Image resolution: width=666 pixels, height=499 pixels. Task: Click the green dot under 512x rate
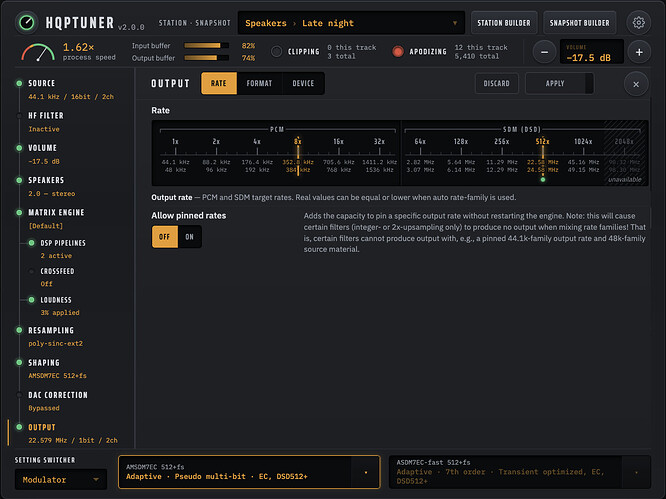click(x=543, y=180)
